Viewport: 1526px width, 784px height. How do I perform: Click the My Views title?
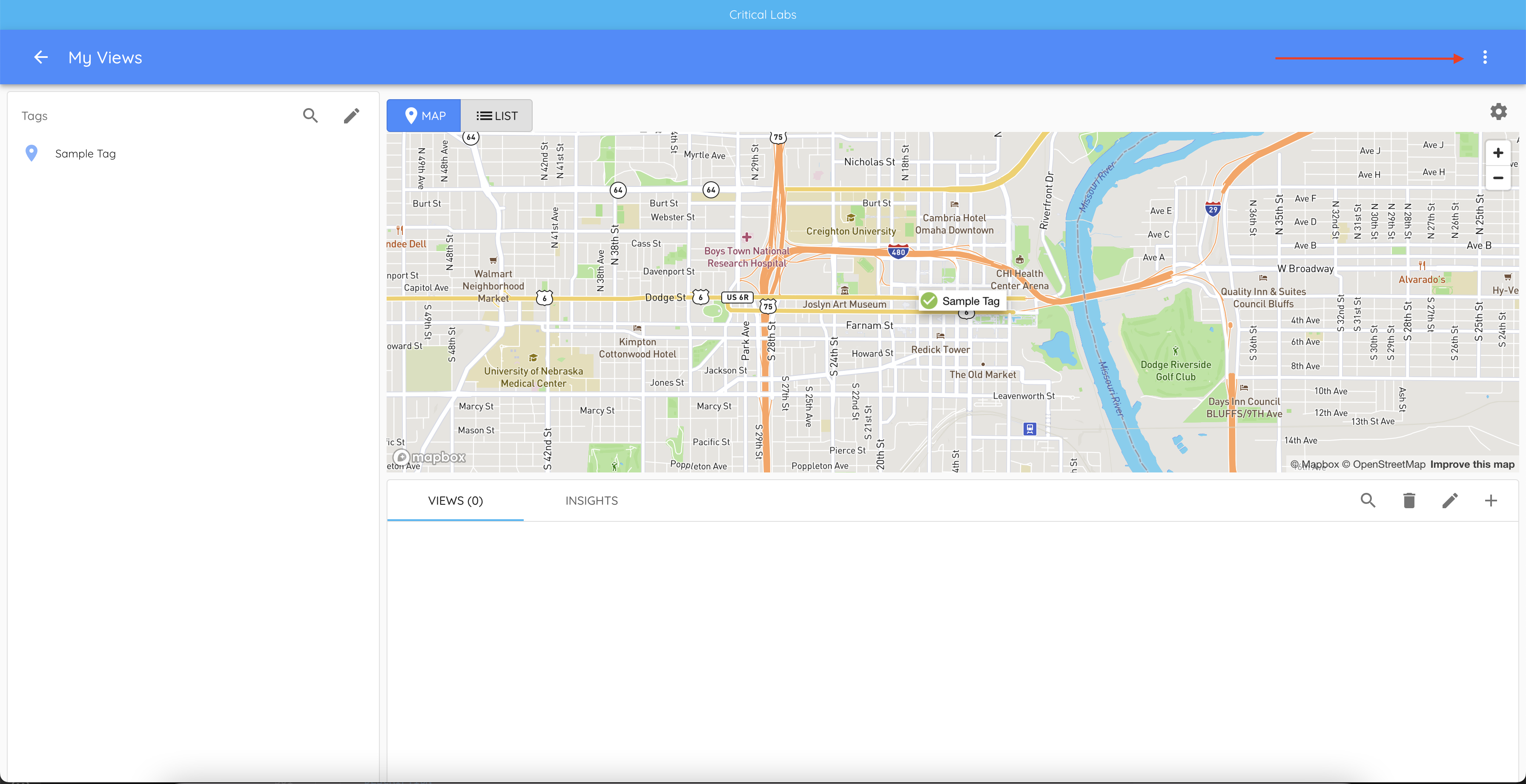(x=105, y=57)
